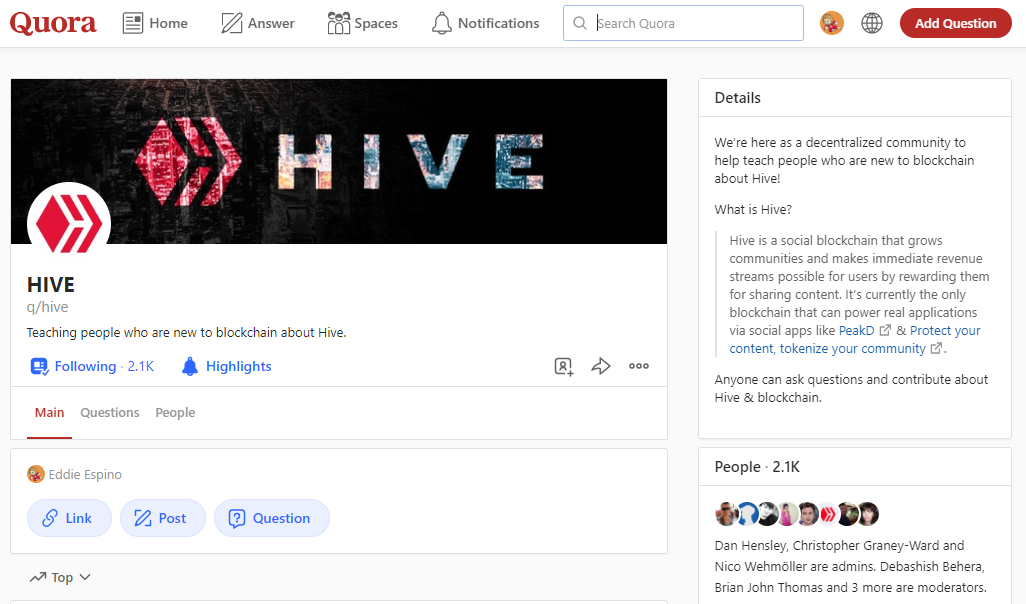Screen dimensions: 1026x604
Task: Click the Answer pencil icon
Action: (232, 23)
